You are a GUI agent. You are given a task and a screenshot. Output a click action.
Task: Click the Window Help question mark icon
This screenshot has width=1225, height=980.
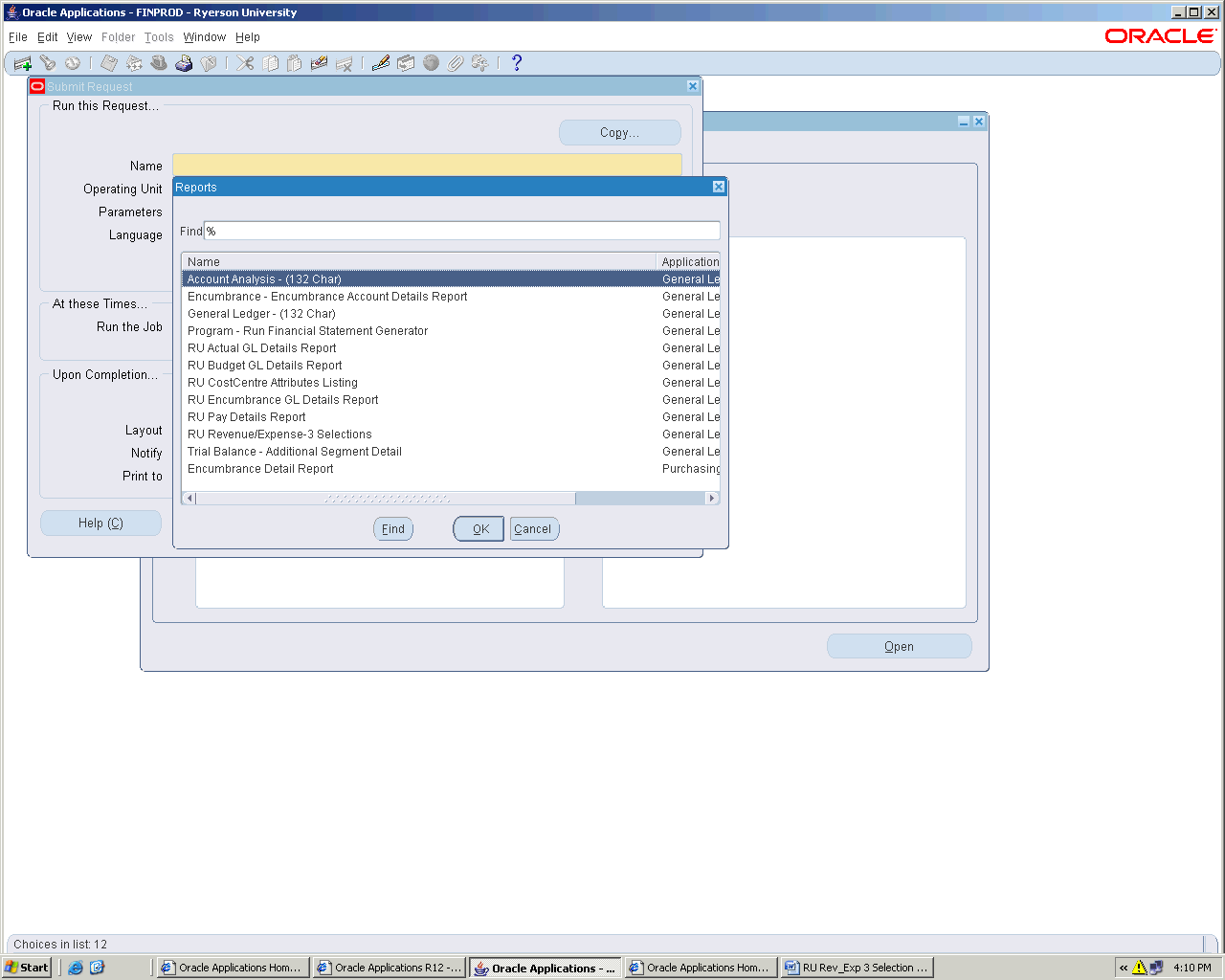[x=517, y=63]
